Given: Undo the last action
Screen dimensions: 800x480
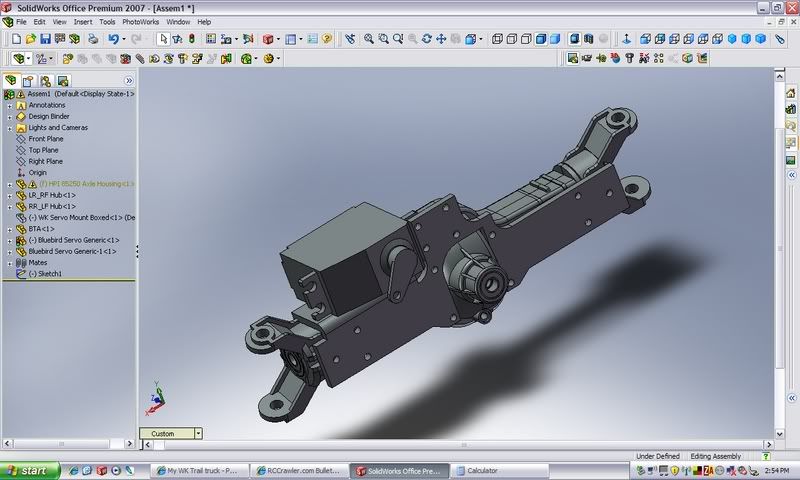Looking at the screenshot, I should click(113, 39).
